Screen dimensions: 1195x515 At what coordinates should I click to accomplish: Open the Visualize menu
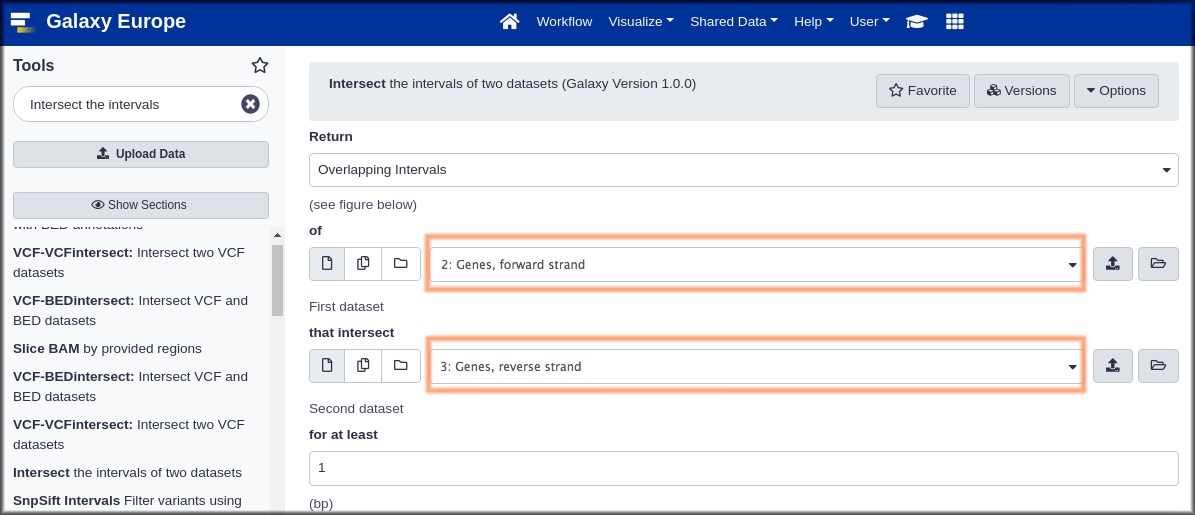(x=641, y=21)
